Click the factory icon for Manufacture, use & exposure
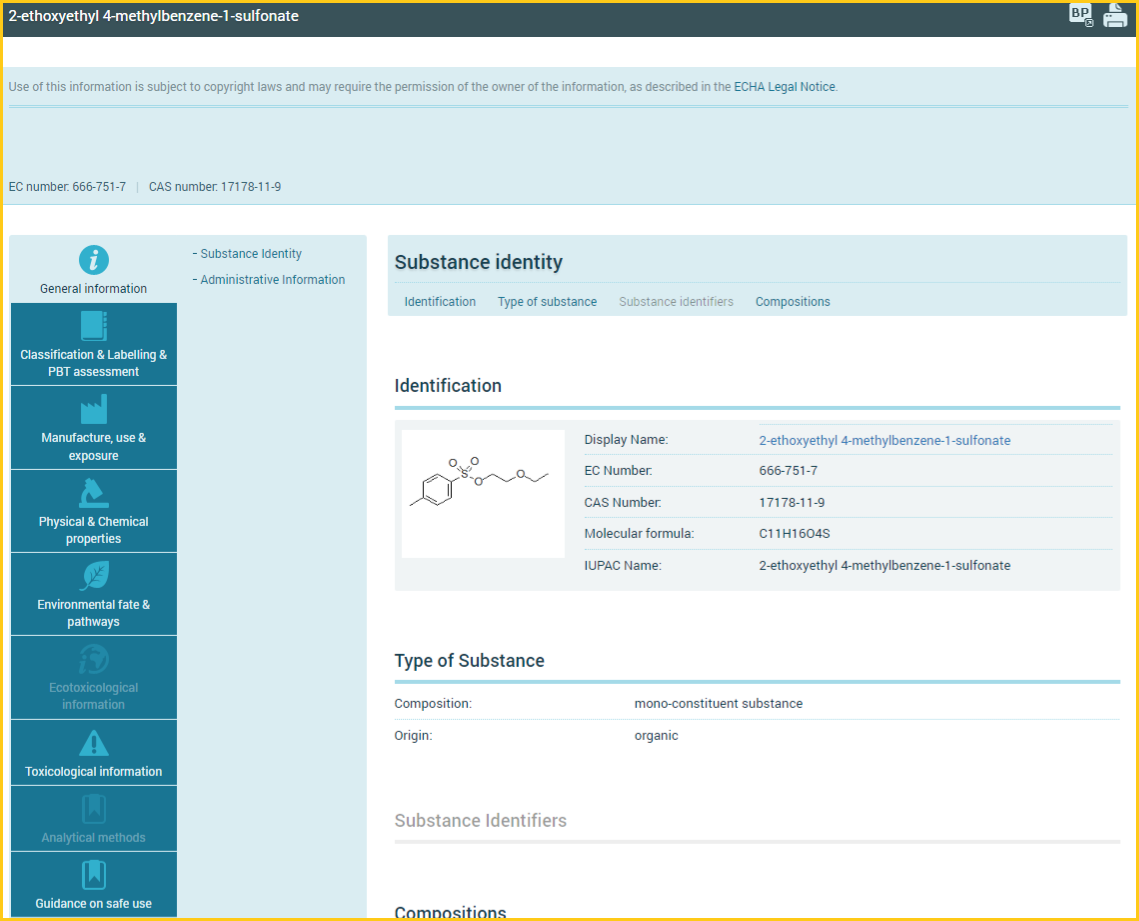The height and width of the screenshot is (921, 1139). [93, 409]
